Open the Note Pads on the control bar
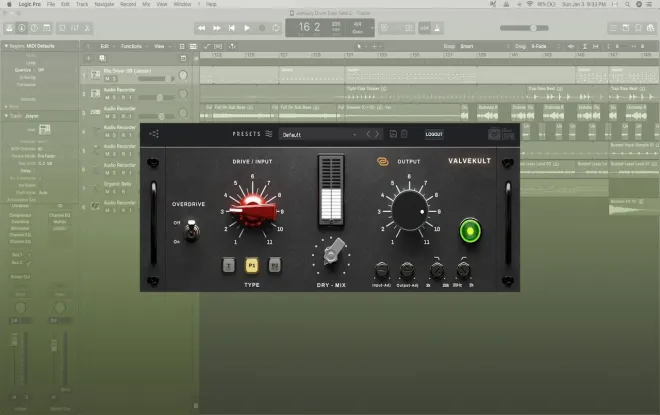Viewport: 660px width, 415px height. [x=626, y=28]
